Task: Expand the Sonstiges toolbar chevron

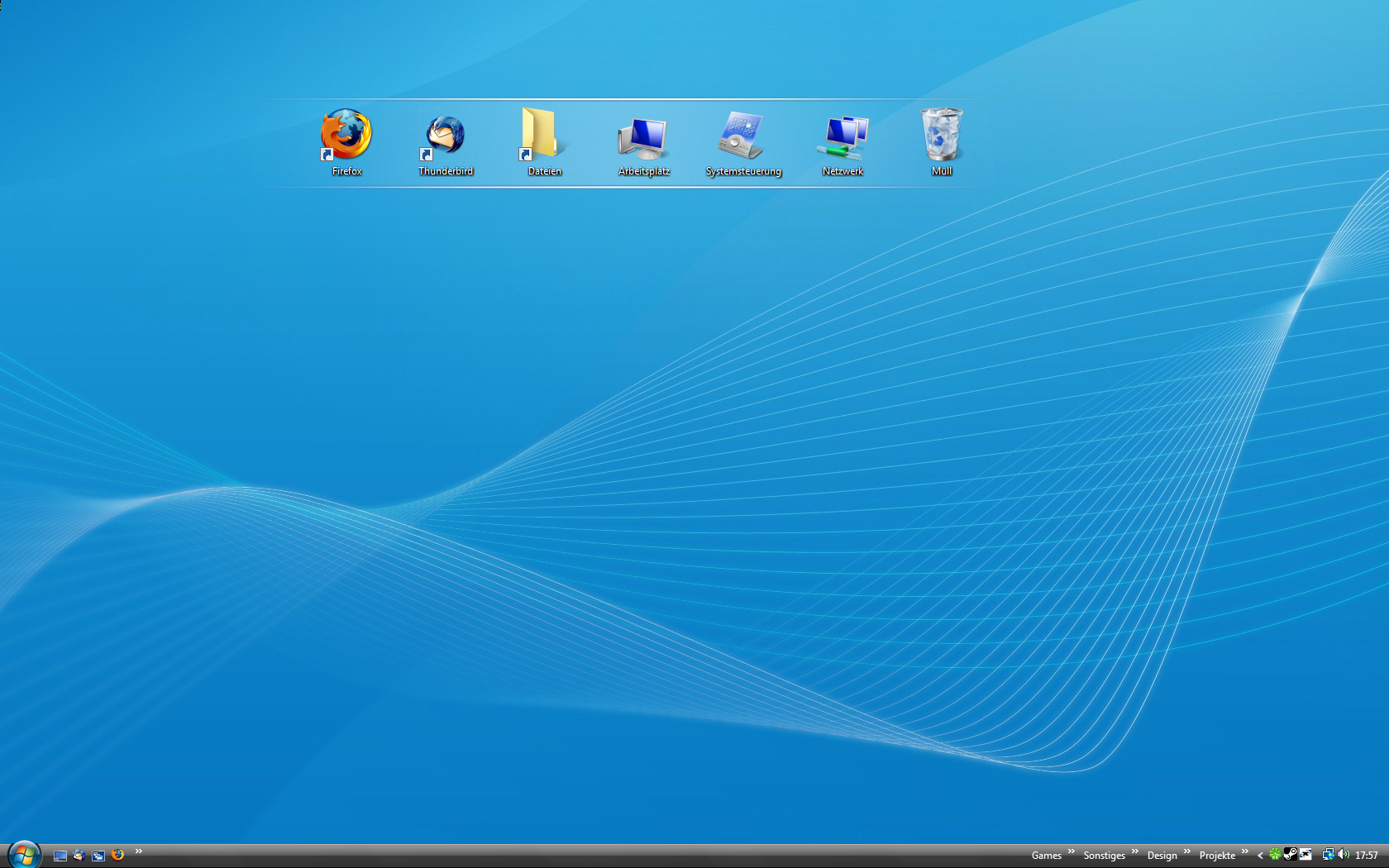Action: click(x=1135, y=851)
